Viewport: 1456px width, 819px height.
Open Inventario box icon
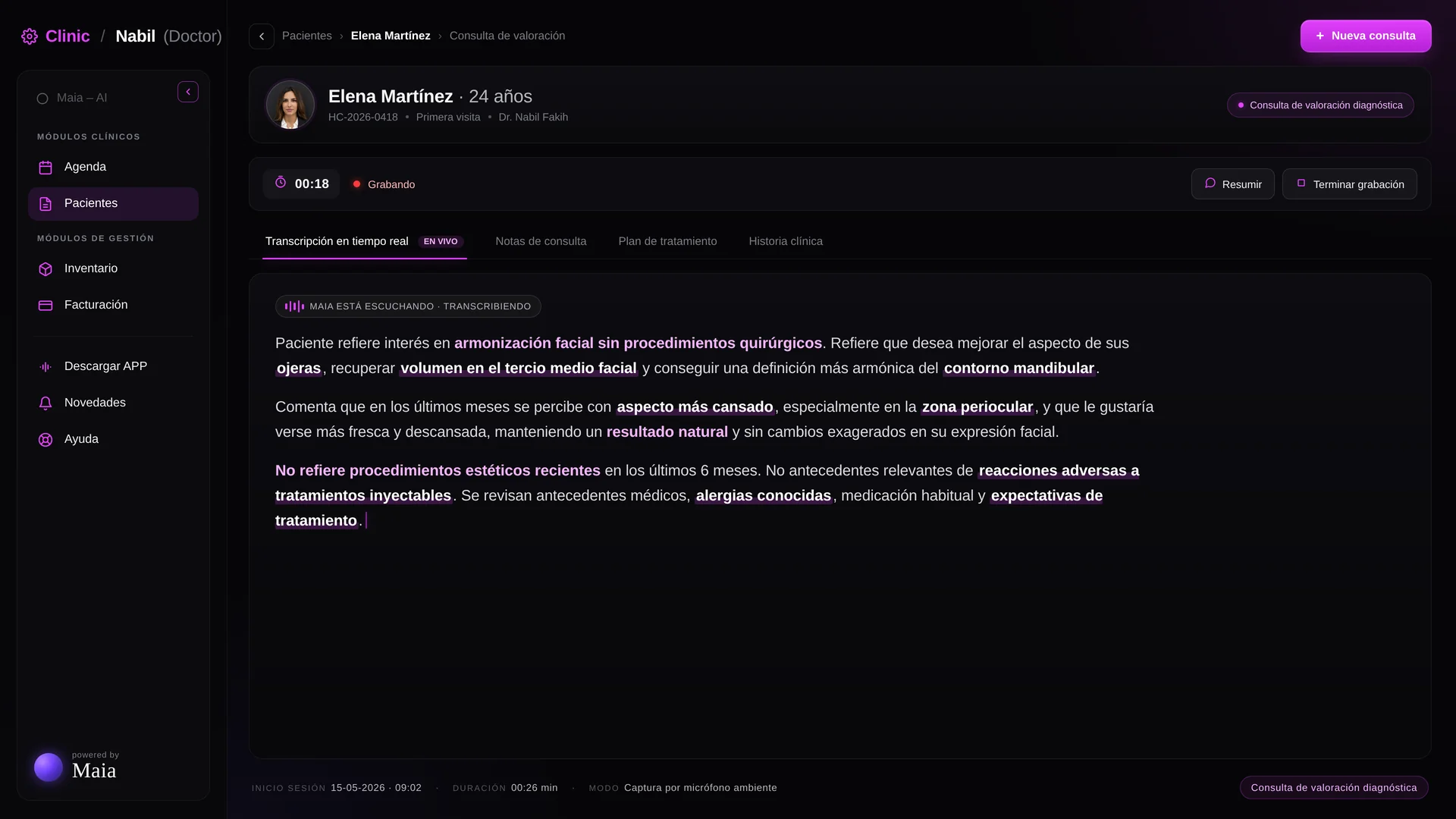coord(45,269)
